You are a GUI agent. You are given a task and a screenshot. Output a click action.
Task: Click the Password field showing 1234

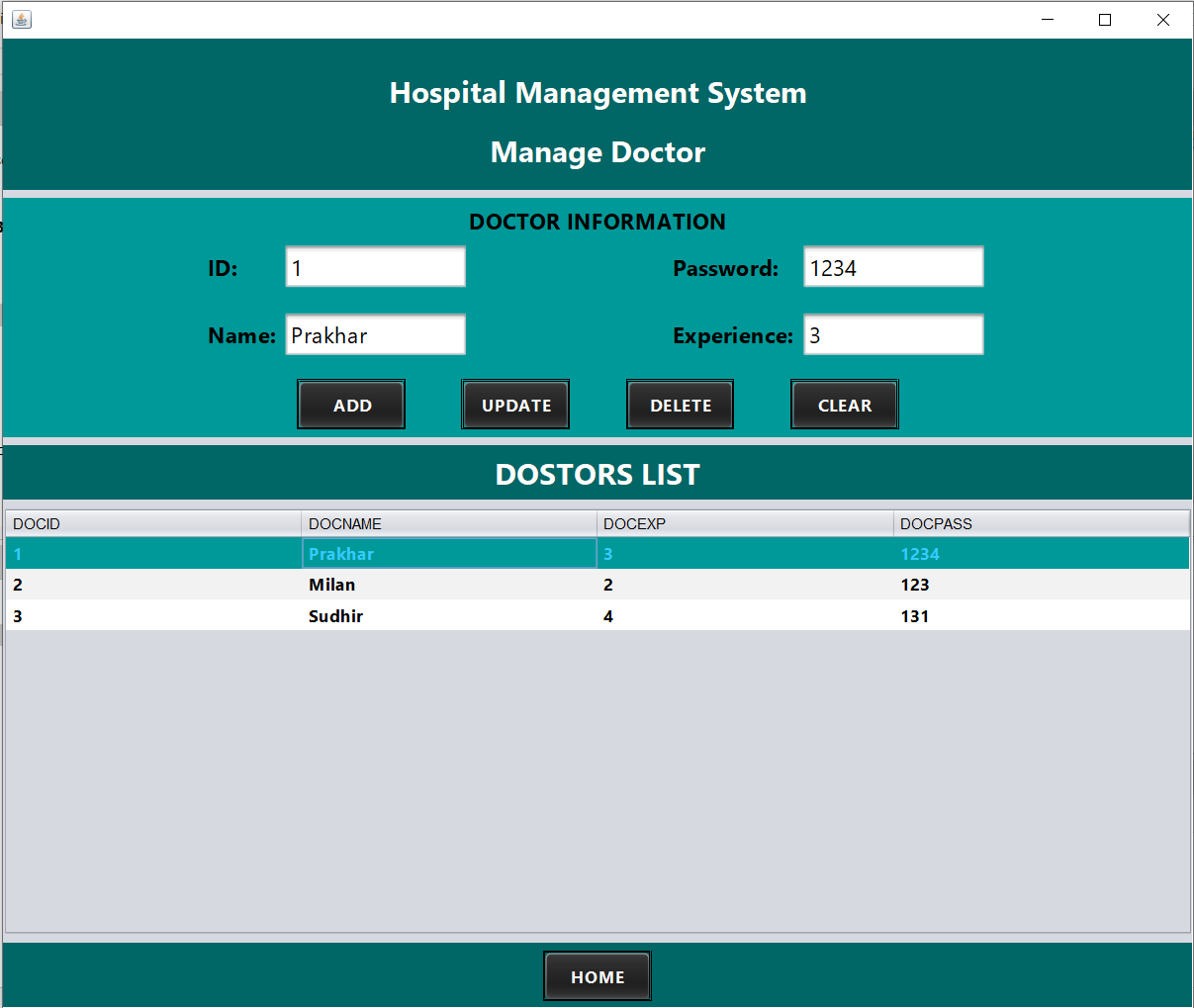(892, 266)
